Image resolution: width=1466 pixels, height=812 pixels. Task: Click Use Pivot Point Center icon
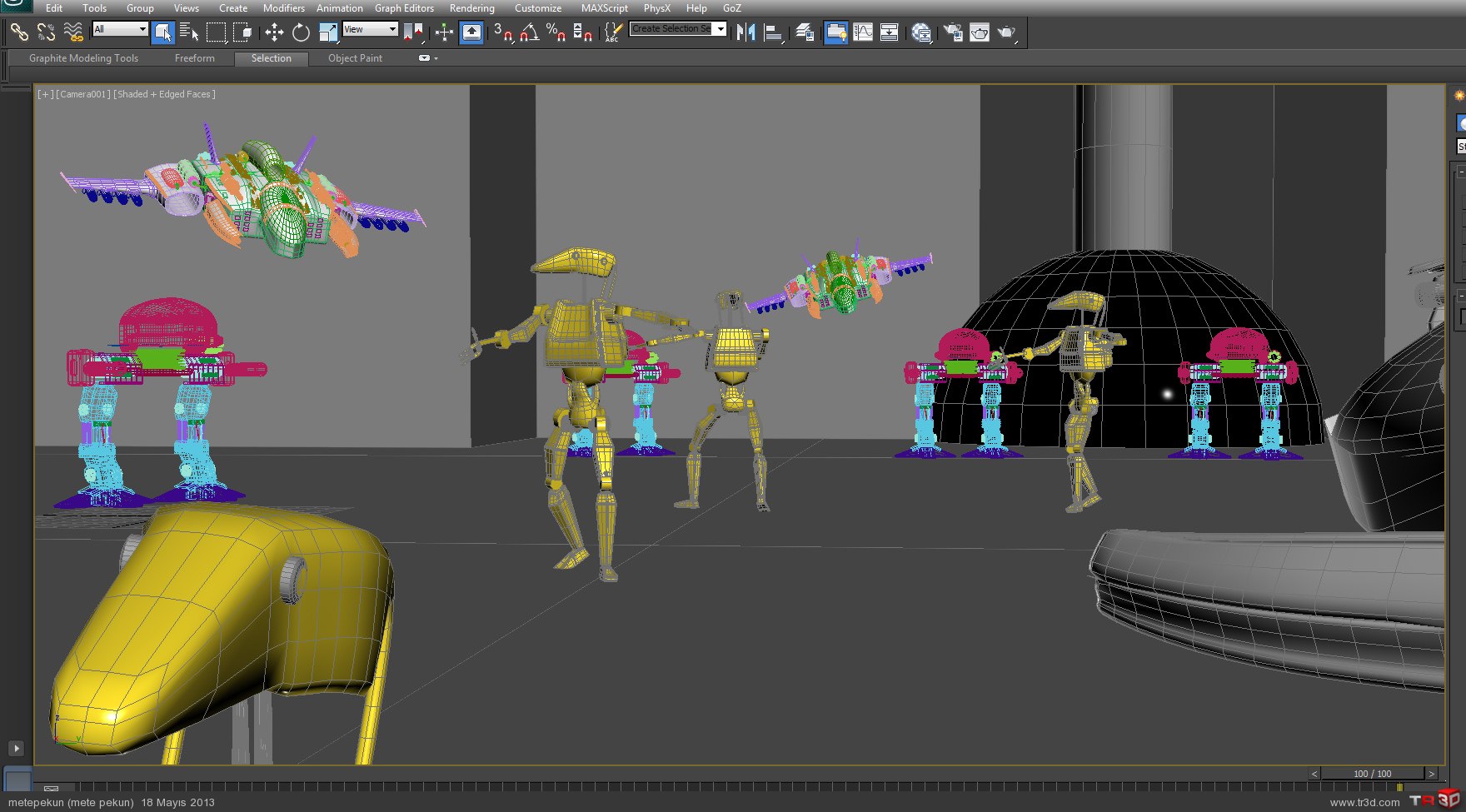[413, 32]
